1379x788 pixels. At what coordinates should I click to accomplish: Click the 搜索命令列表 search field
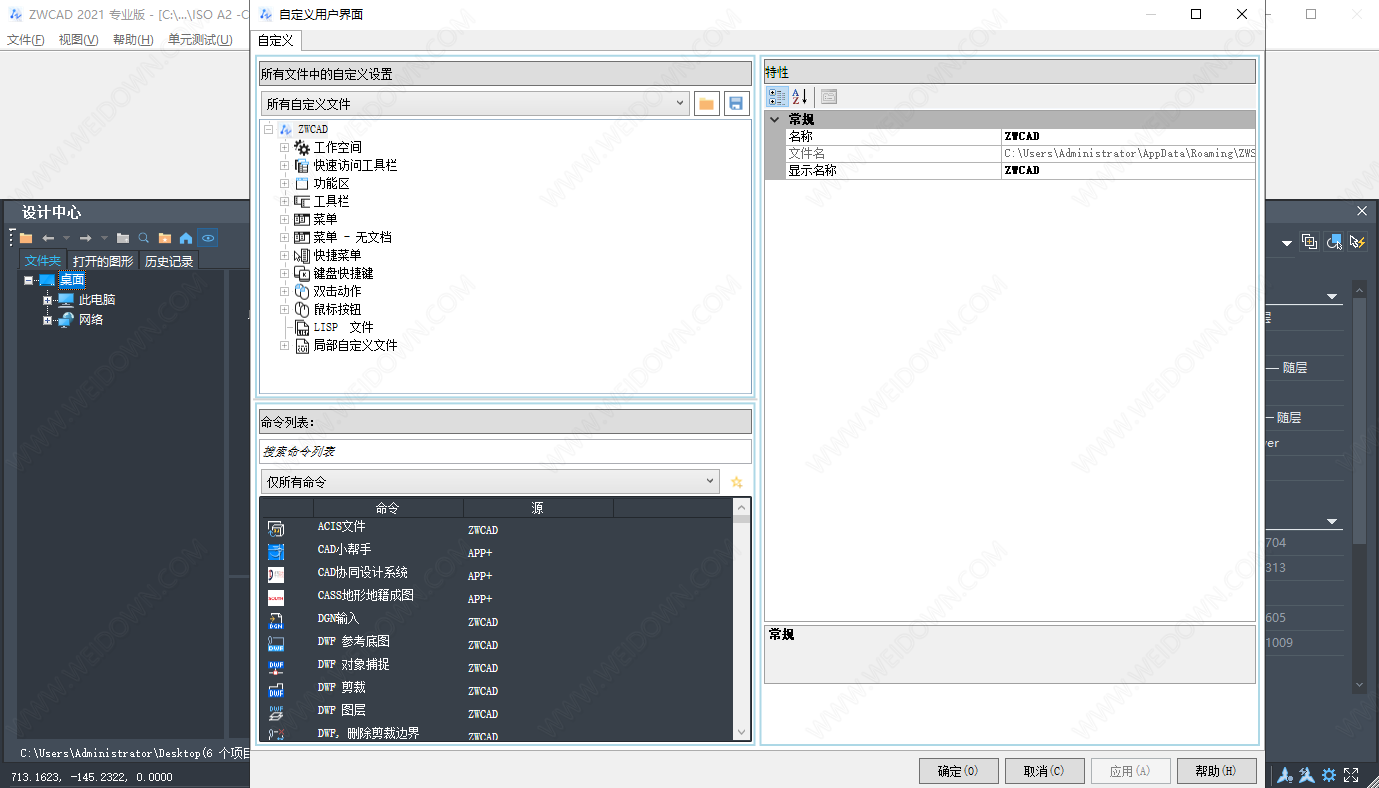click(505, 452)
